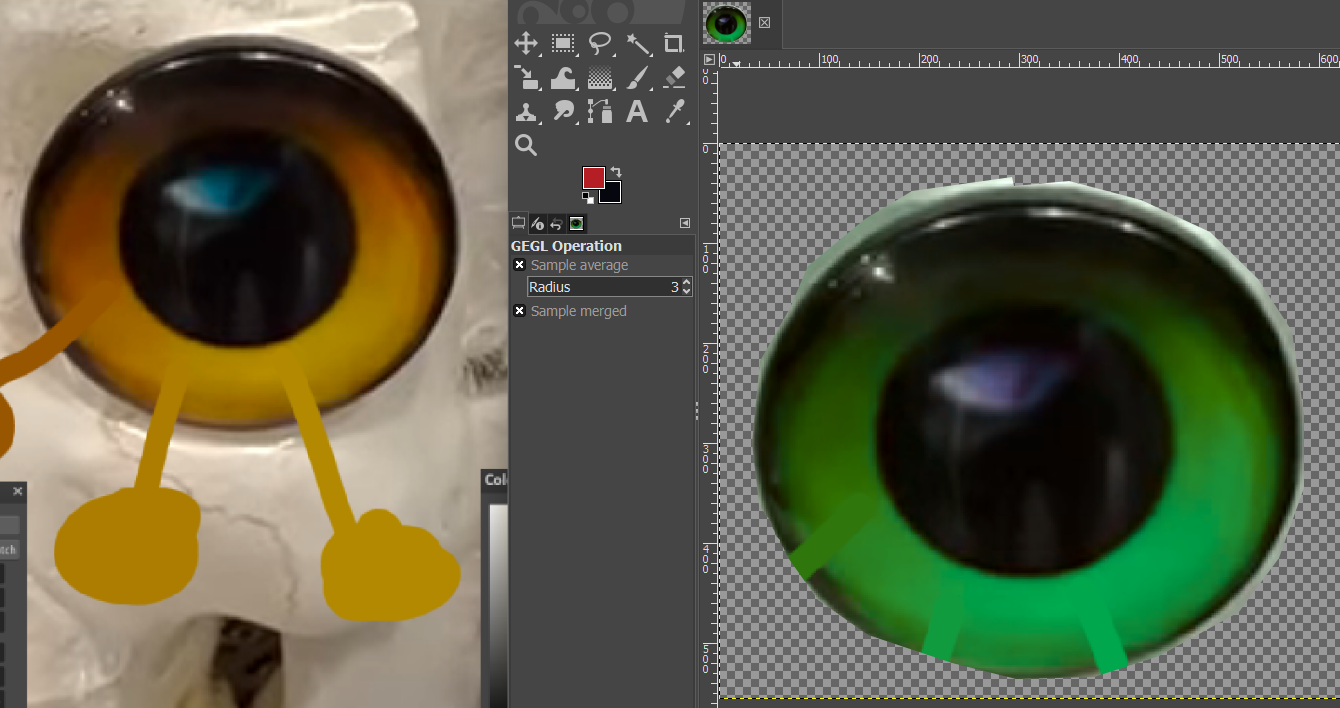Switch to the Tool Options tab
This screenshot has width=1340, height=708.
pyautogui.click(x=518, y=223)
